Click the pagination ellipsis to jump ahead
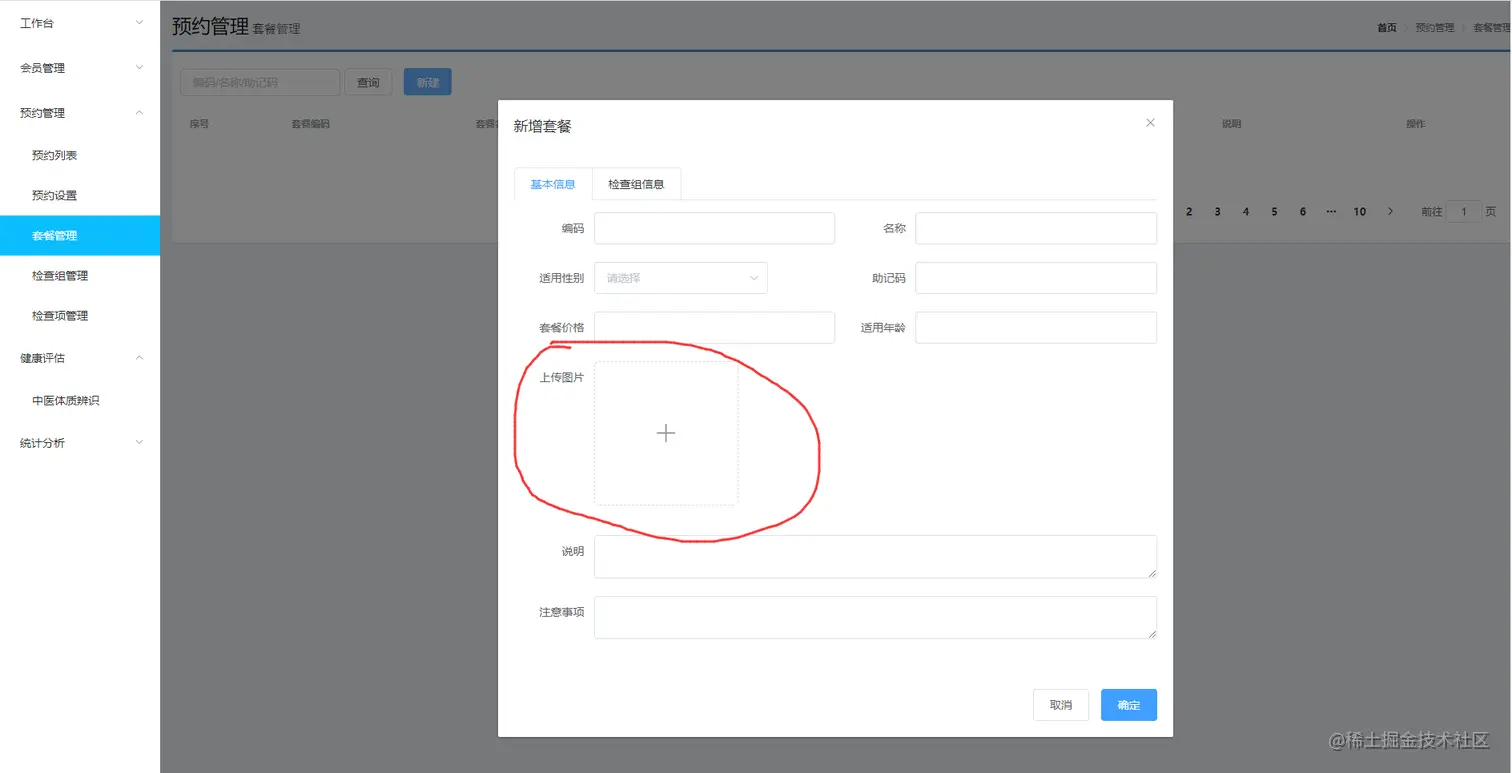1512x773 pixels. 1331,211
